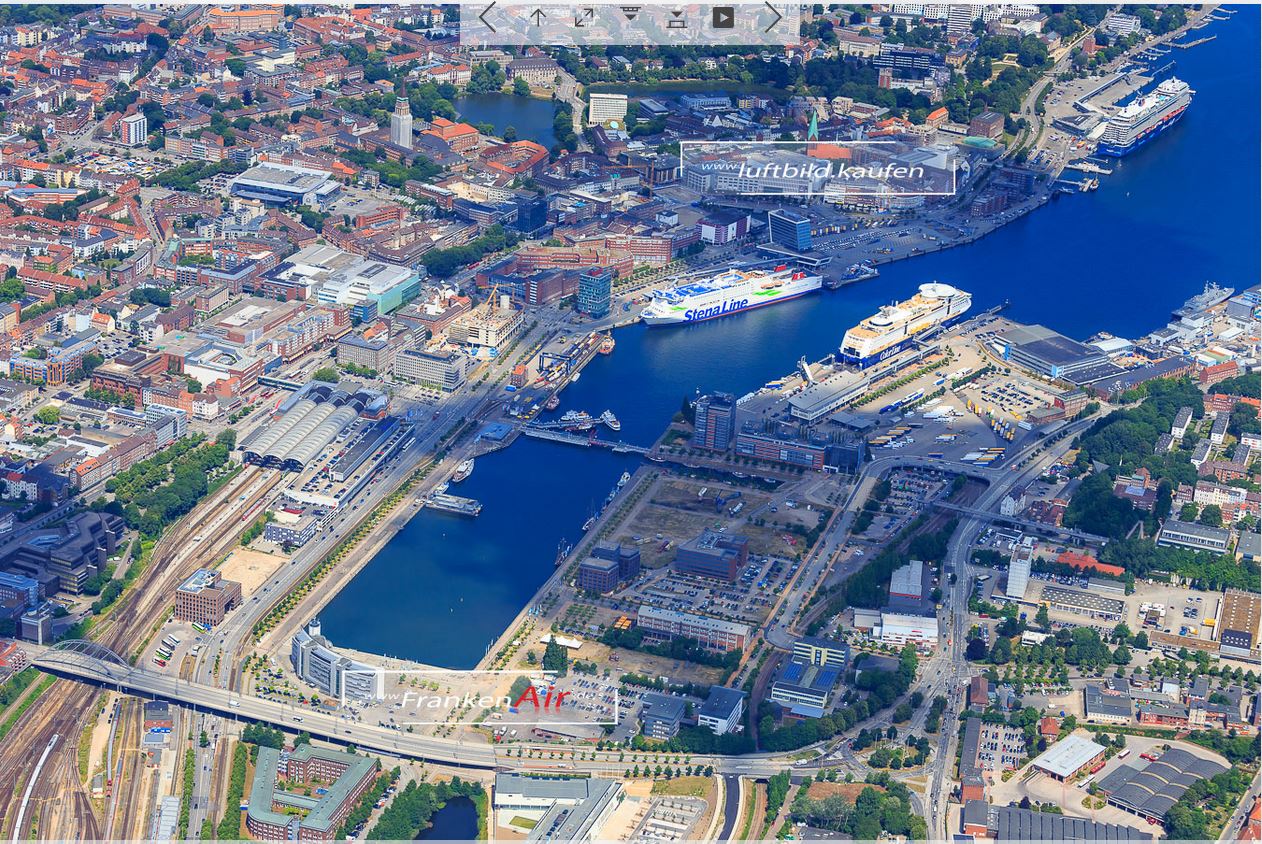Click the bottom-bar down-arrow panel icon
Image resolution: width=1262 pixels, height=844 pixels.
pos(677,18)
